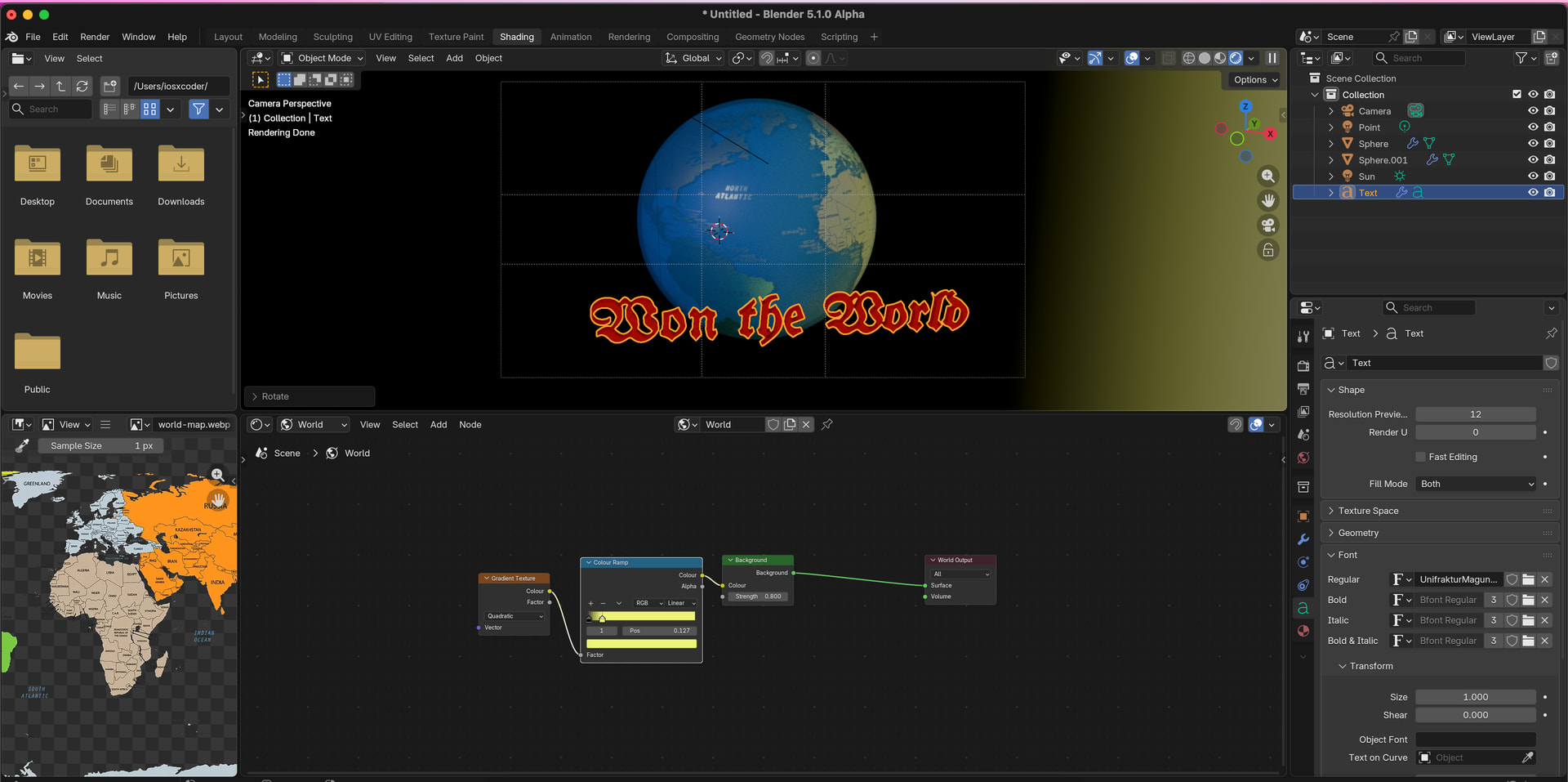The height and width of the screenshot is (782, 1568).
Task: Open the Downloads folder thumbnail
Action: point(181,165)
